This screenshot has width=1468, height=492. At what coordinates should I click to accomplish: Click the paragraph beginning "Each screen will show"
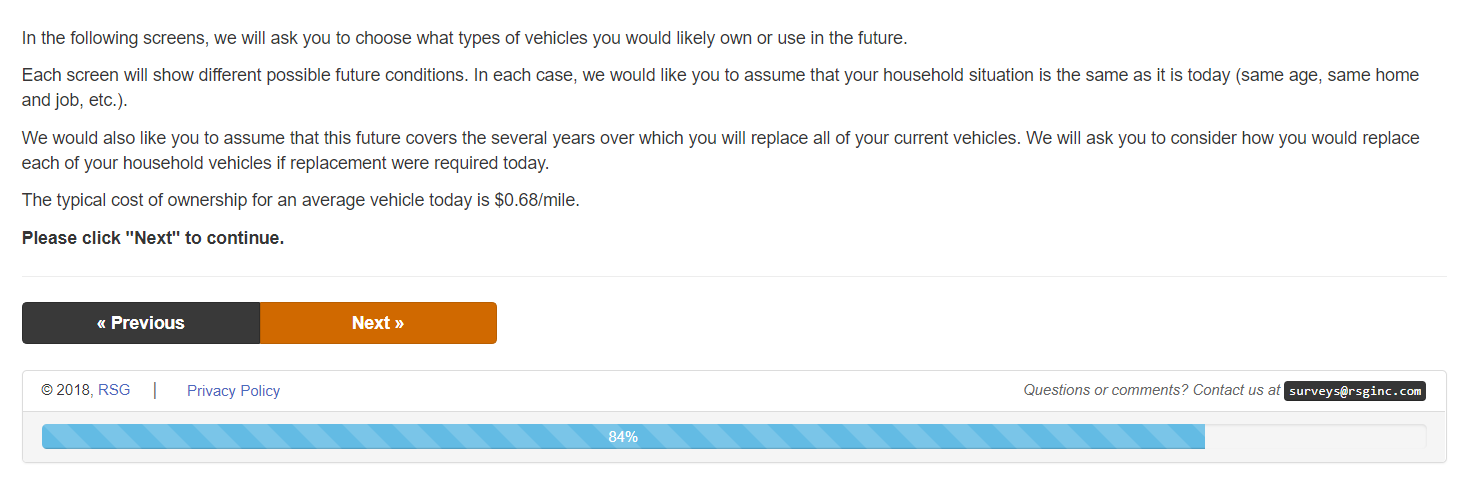pyautogui.click(x=720, y=76)
